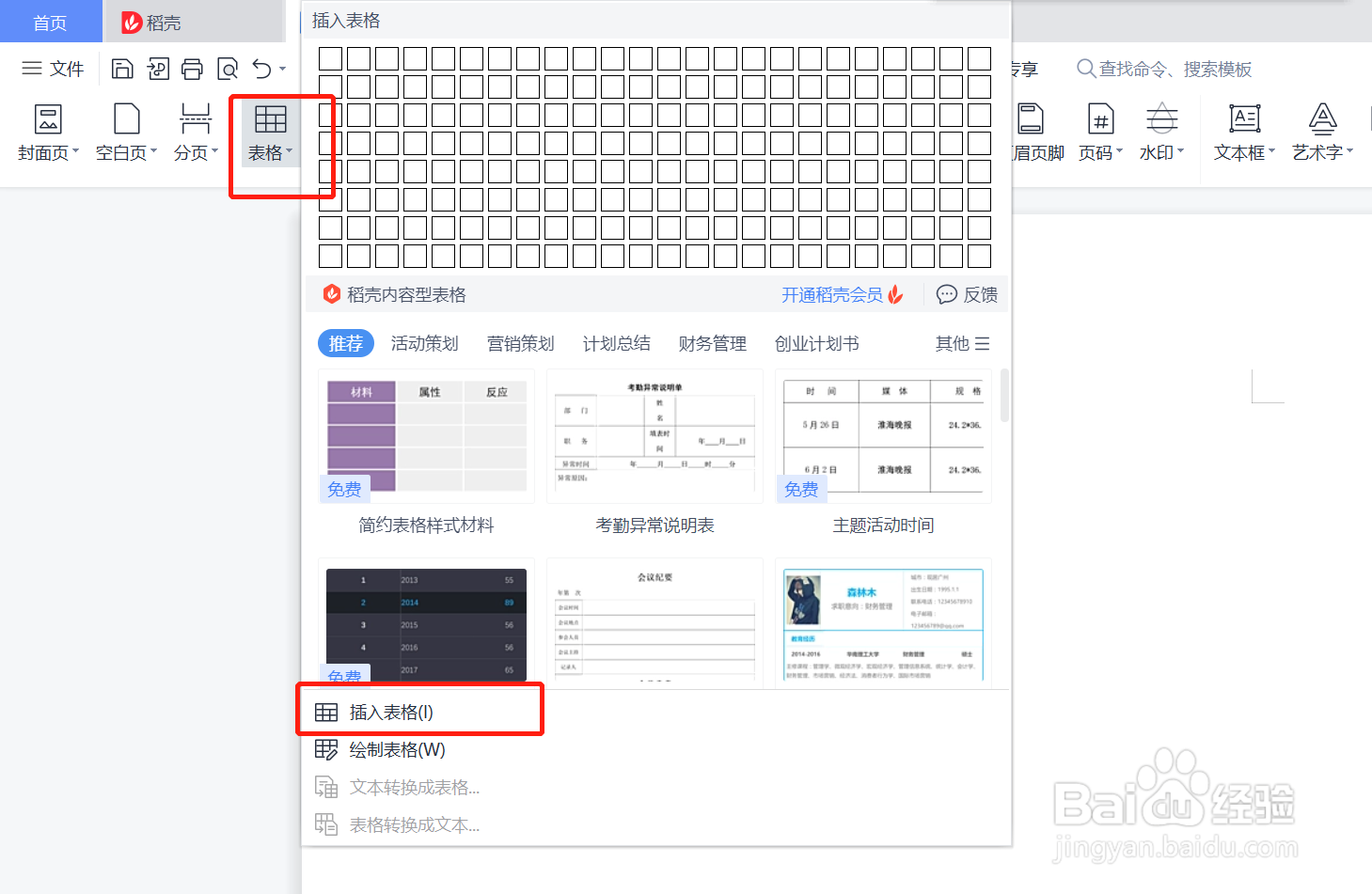
Task: Click the export to PDF icon
Action: coord(158,69)
